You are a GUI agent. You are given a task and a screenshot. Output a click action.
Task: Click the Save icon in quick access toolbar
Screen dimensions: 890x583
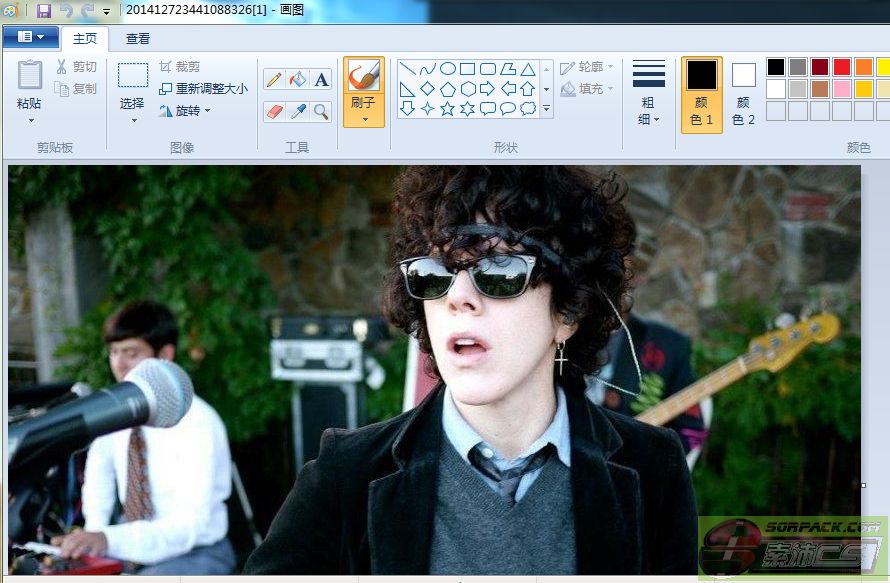[43, 11]
